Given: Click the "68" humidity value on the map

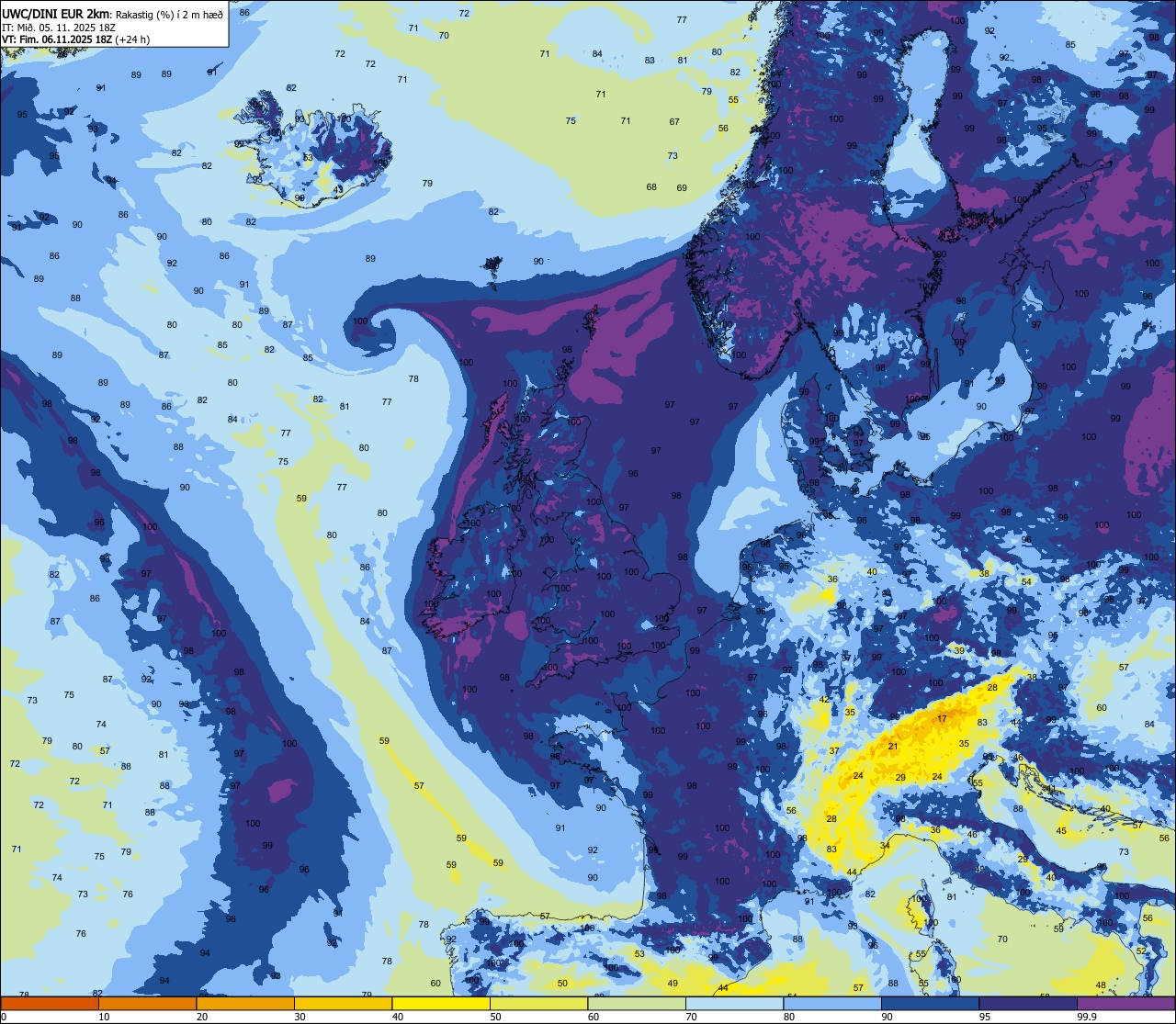Looking at the screenshot, I should click(x=651, y=187).
